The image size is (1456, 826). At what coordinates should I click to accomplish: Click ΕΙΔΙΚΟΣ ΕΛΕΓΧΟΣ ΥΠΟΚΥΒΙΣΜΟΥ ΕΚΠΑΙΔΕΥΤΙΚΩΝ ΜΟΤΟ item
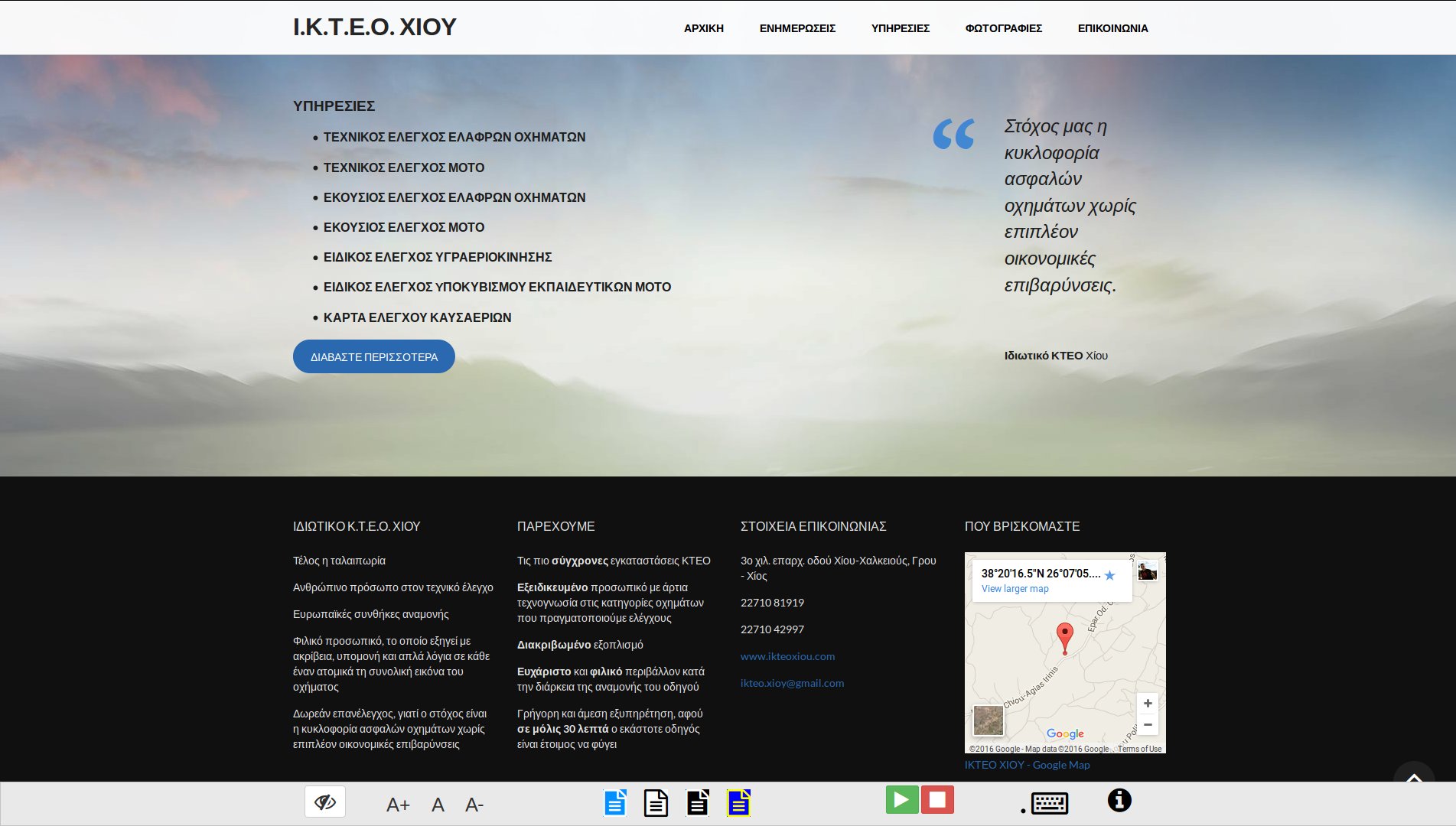tap(497, 287)
